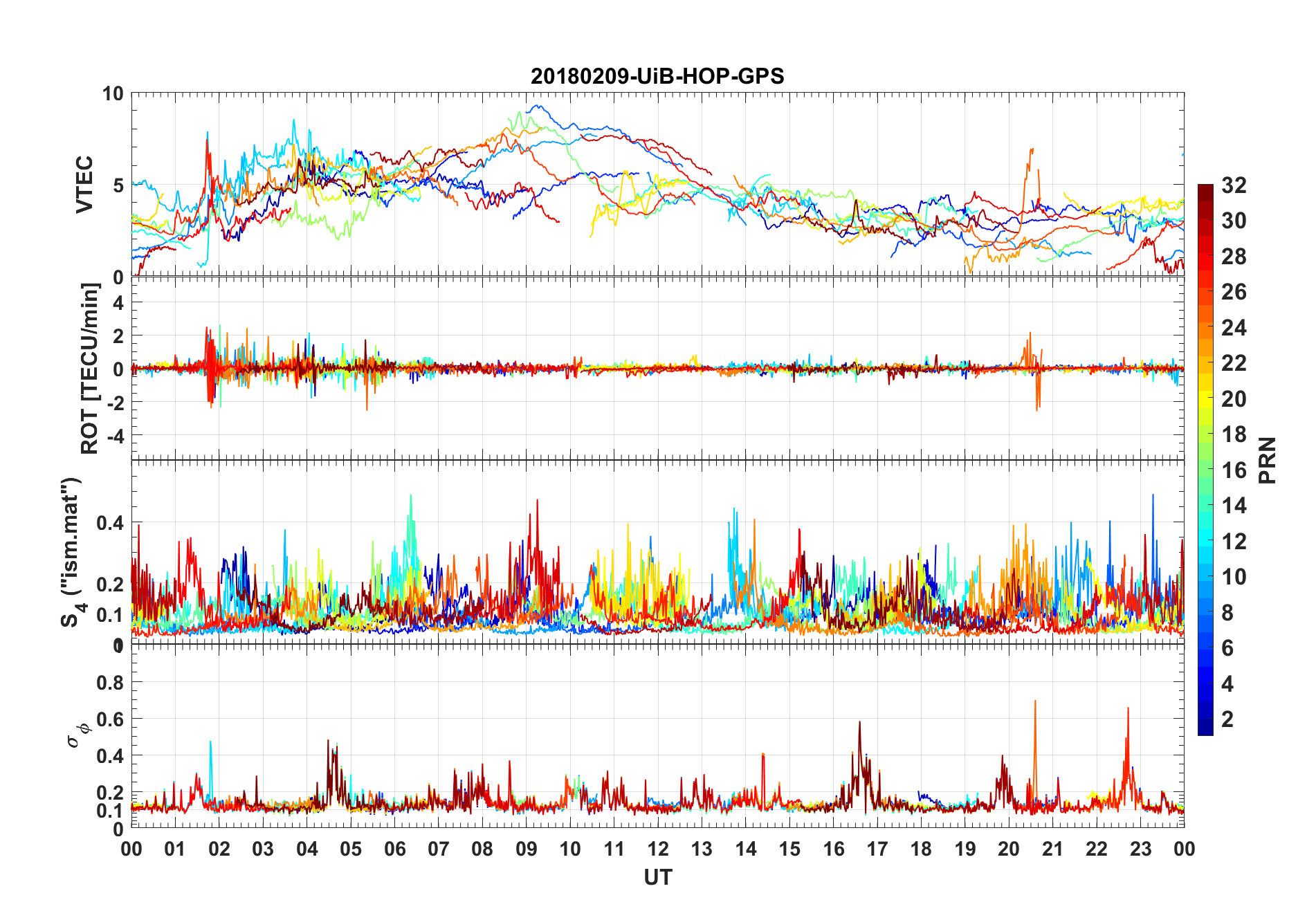Select colorbar tick label 14

[x=1234, y=506]
